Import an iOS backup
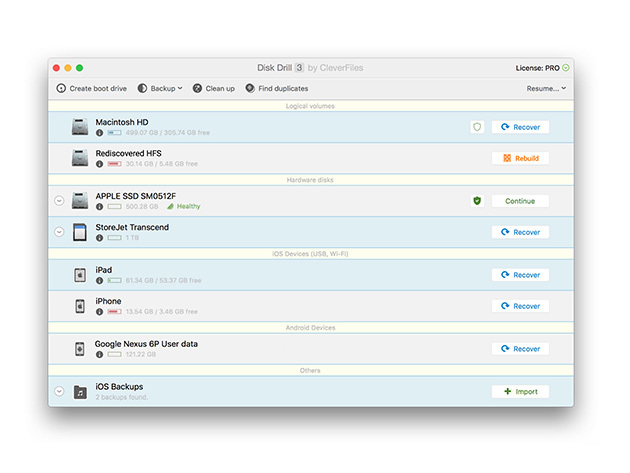 coord(520,391)
